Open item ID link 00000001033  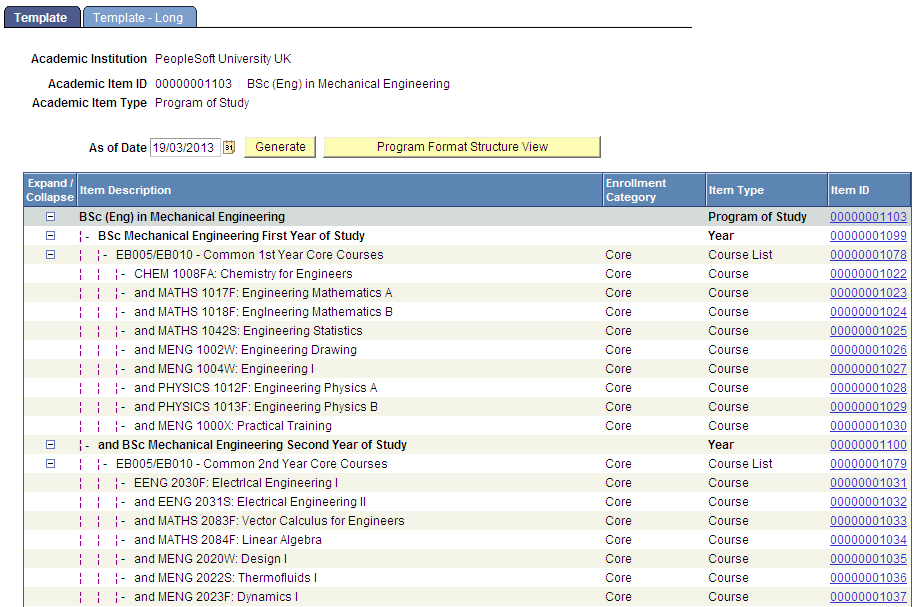point(868,521)
